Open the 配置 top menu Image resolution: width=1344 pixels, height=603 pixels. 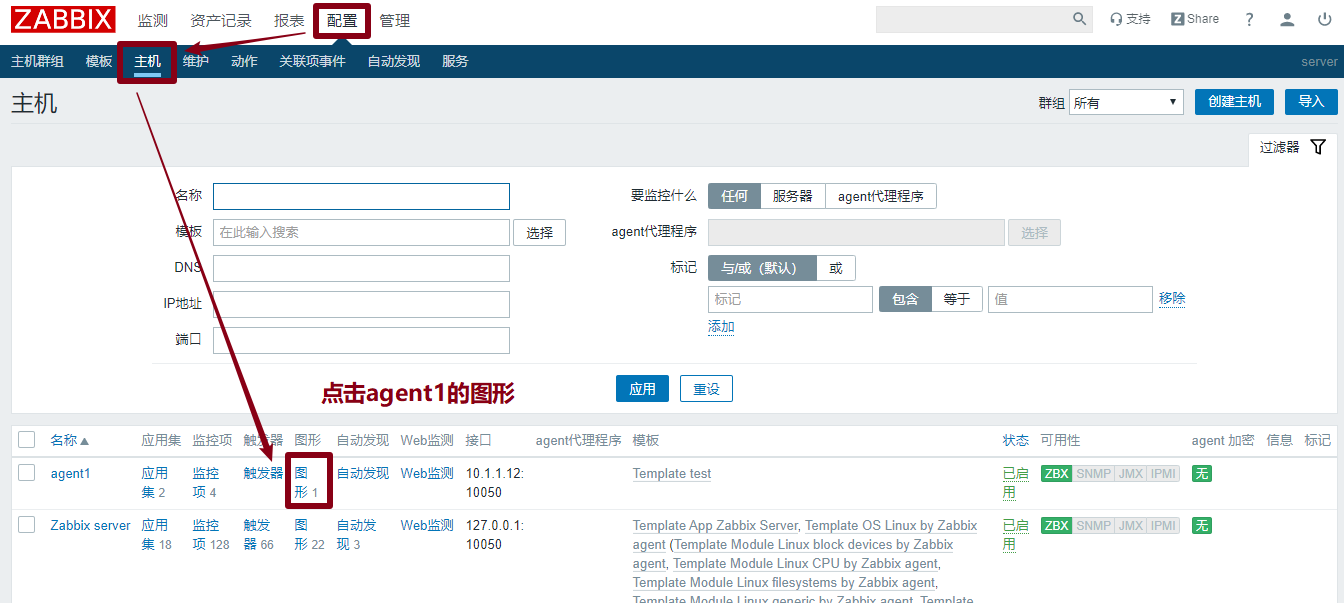(x=342, y=20)
